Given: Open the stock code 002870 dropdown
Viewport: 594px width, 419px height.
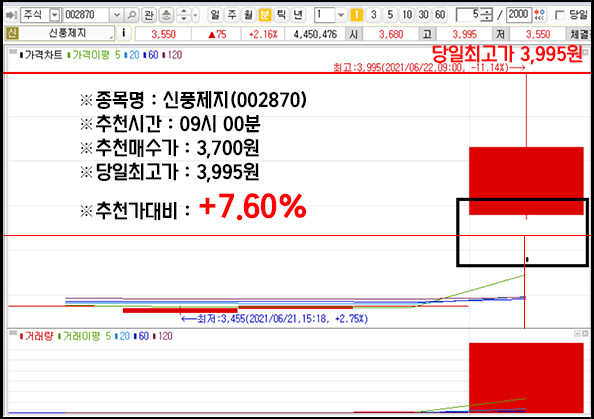Looking at the screenshot, I should coord(117,15).
